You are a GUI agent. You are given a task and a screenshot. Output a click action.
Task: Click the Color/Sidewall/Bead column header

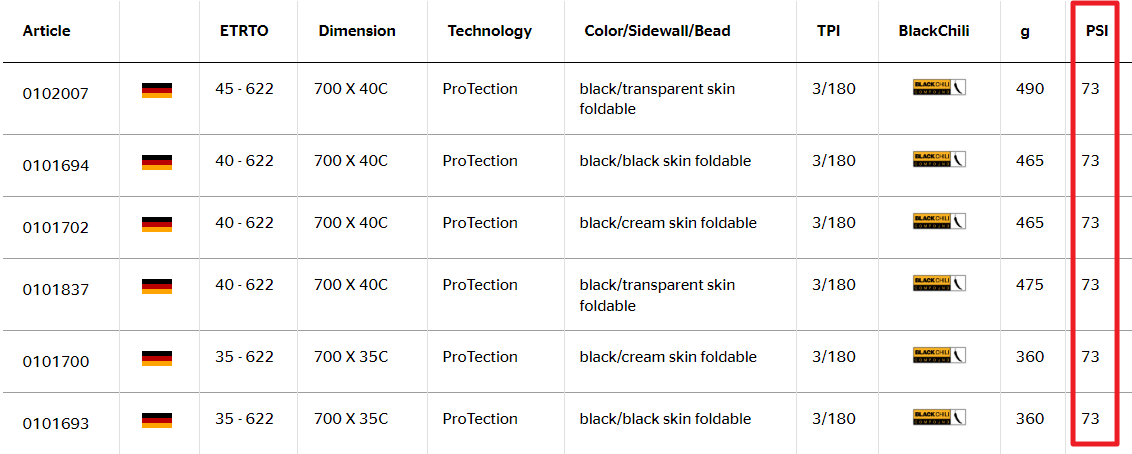(657, 31)
